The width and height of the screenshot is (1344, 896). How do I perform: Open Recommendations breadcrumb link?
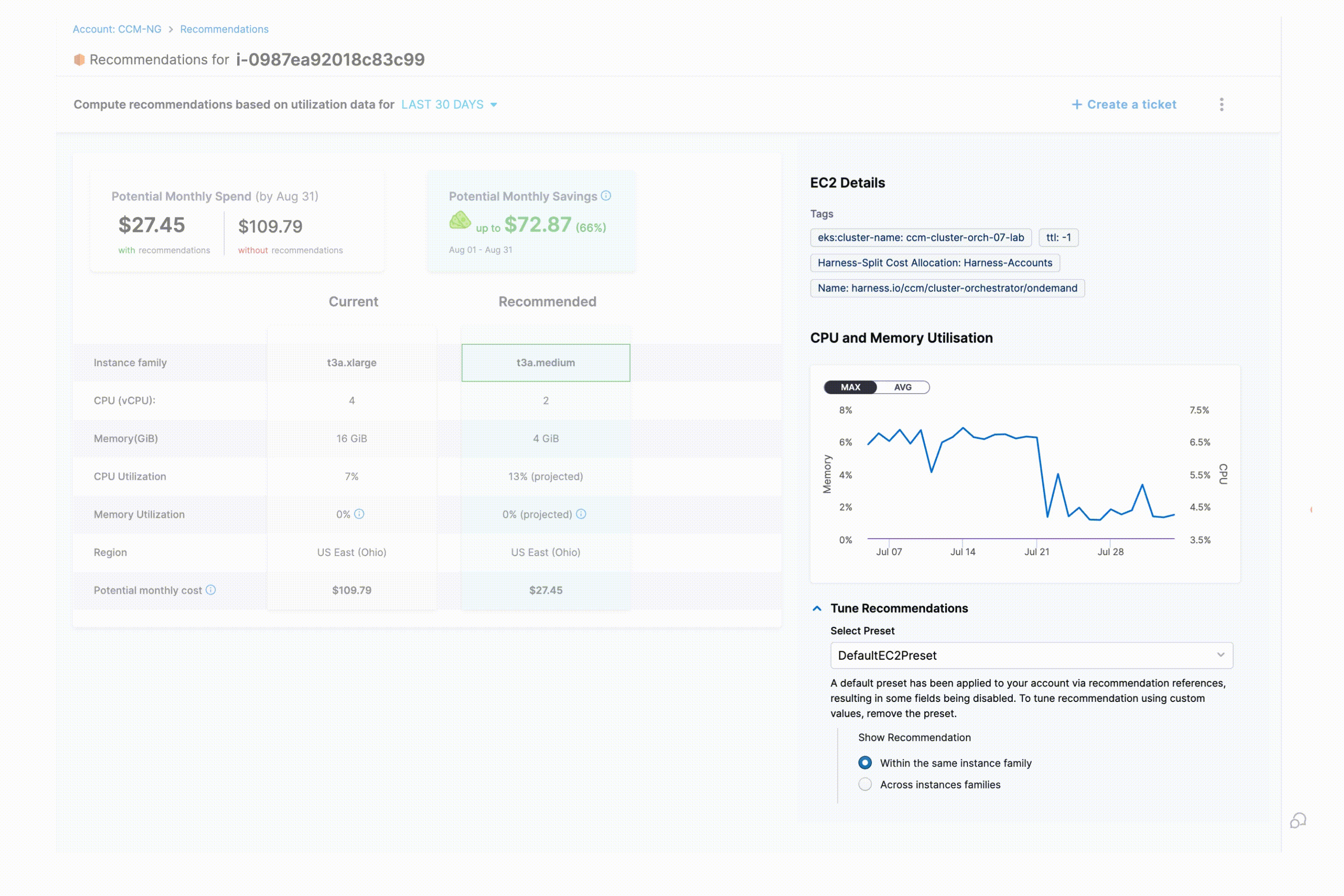(224, 29)
